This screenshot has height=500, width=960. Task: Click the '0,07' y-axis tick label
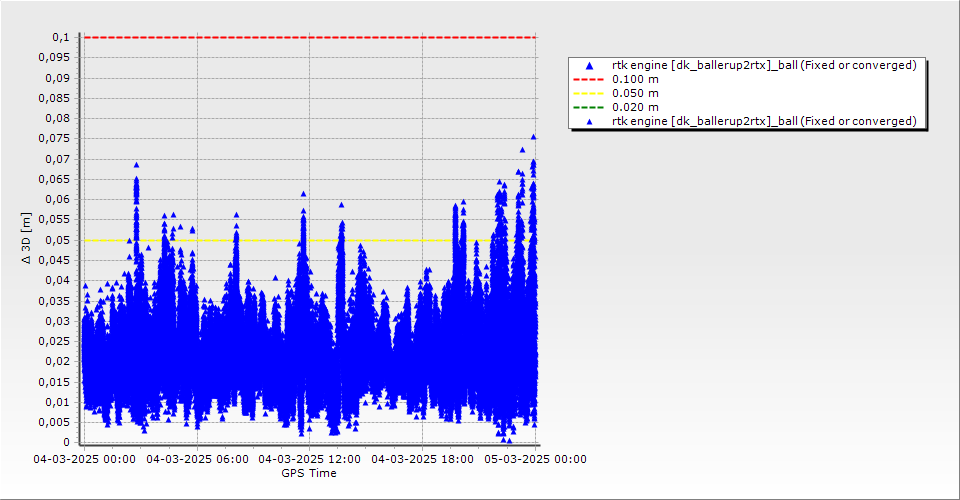click(x=58, y=159)
